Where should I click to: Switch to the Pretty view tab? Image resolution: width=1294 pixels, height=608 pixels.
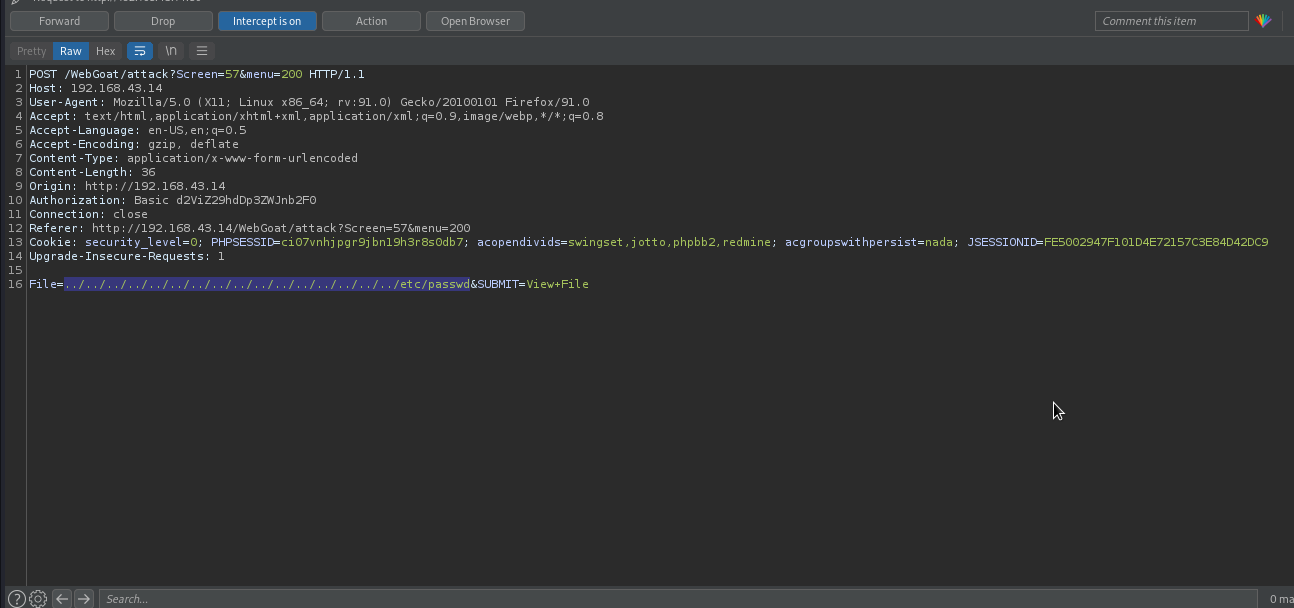point(31,51)
